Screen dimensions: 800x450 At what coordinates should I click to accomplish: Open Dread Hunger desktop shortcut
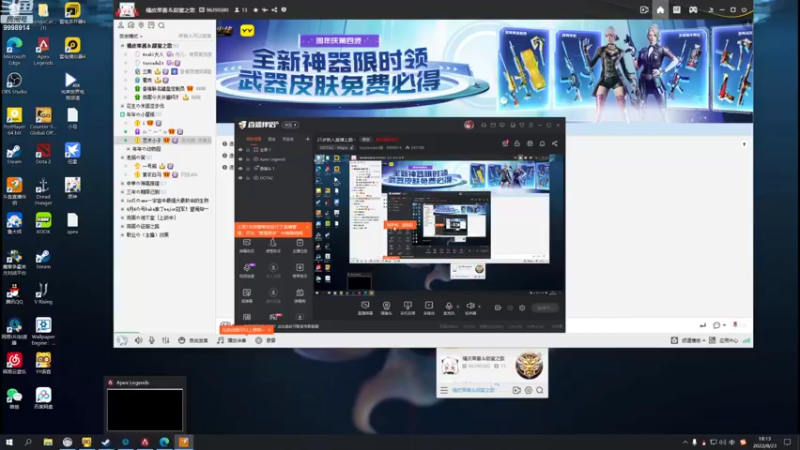click(x=43, y=192)
